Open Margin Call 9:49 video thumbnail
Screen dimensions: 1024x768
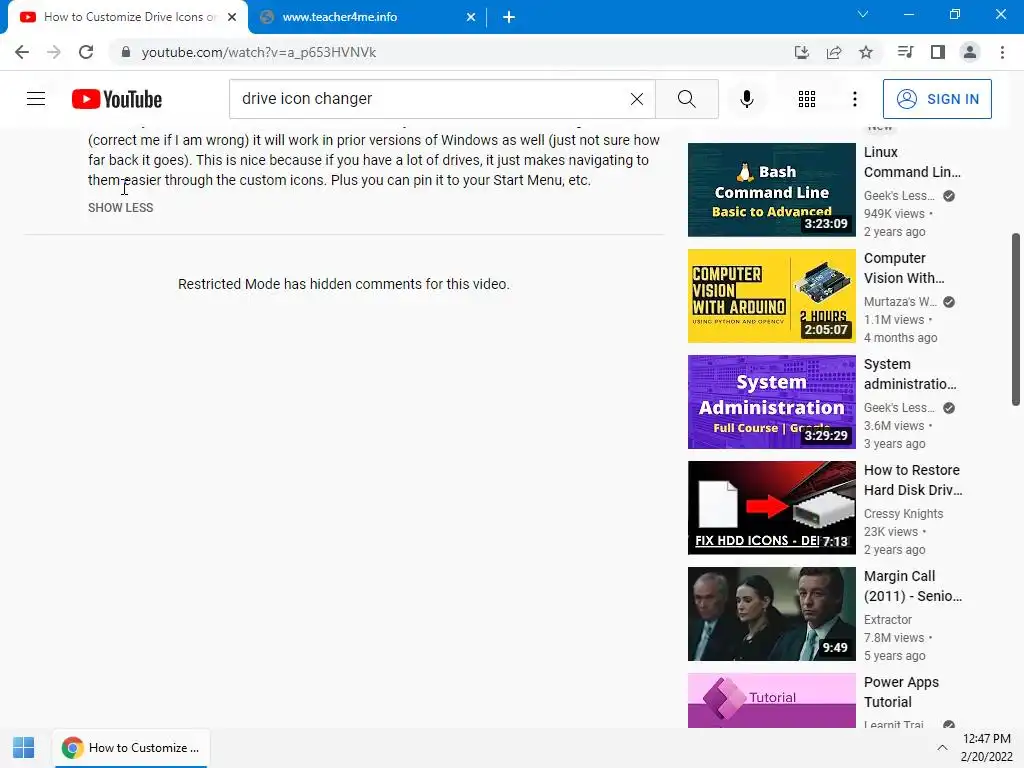coord(771,614)
